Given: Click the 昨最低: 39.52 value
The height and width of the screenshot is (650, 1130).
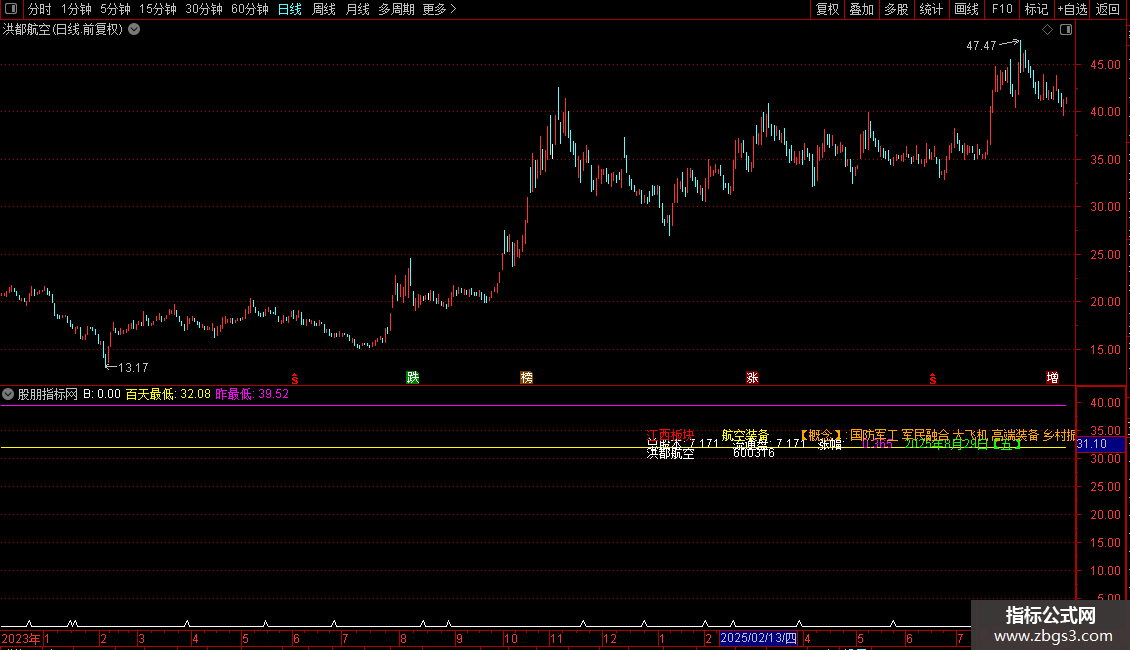Looking at the screenshot, I should click(x=252, y=394).
